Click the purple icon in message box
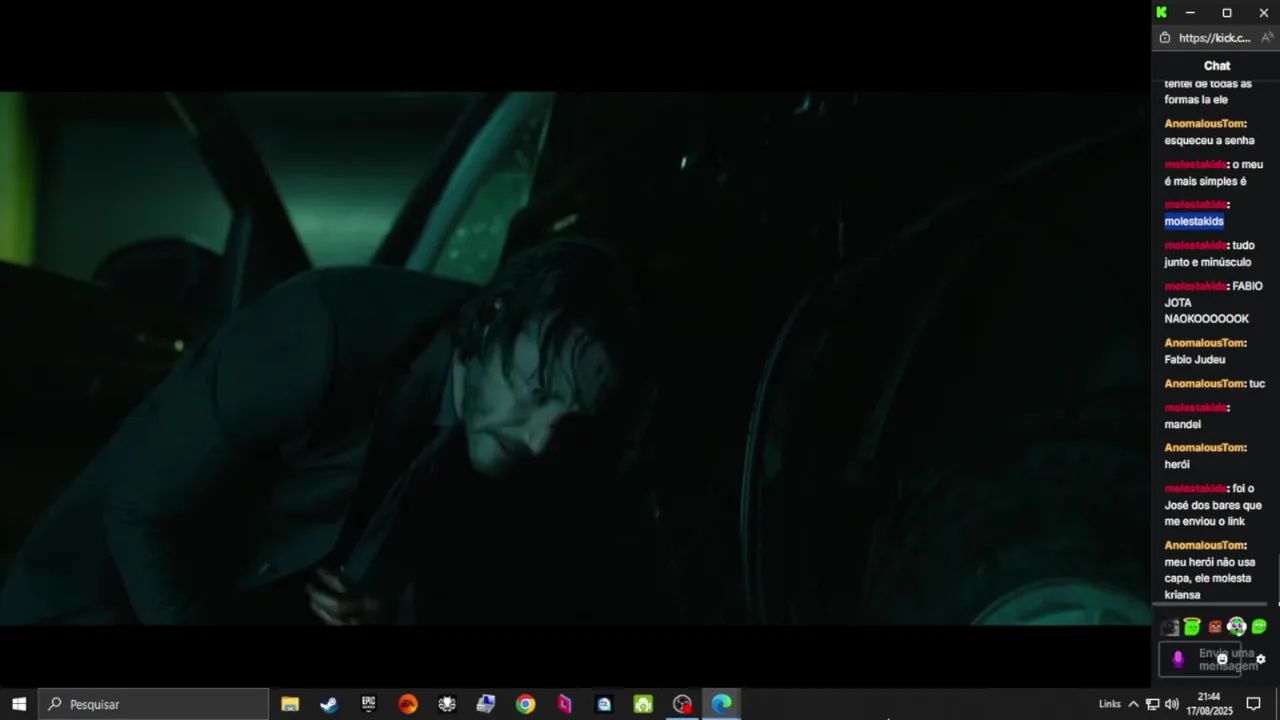 1178,659
